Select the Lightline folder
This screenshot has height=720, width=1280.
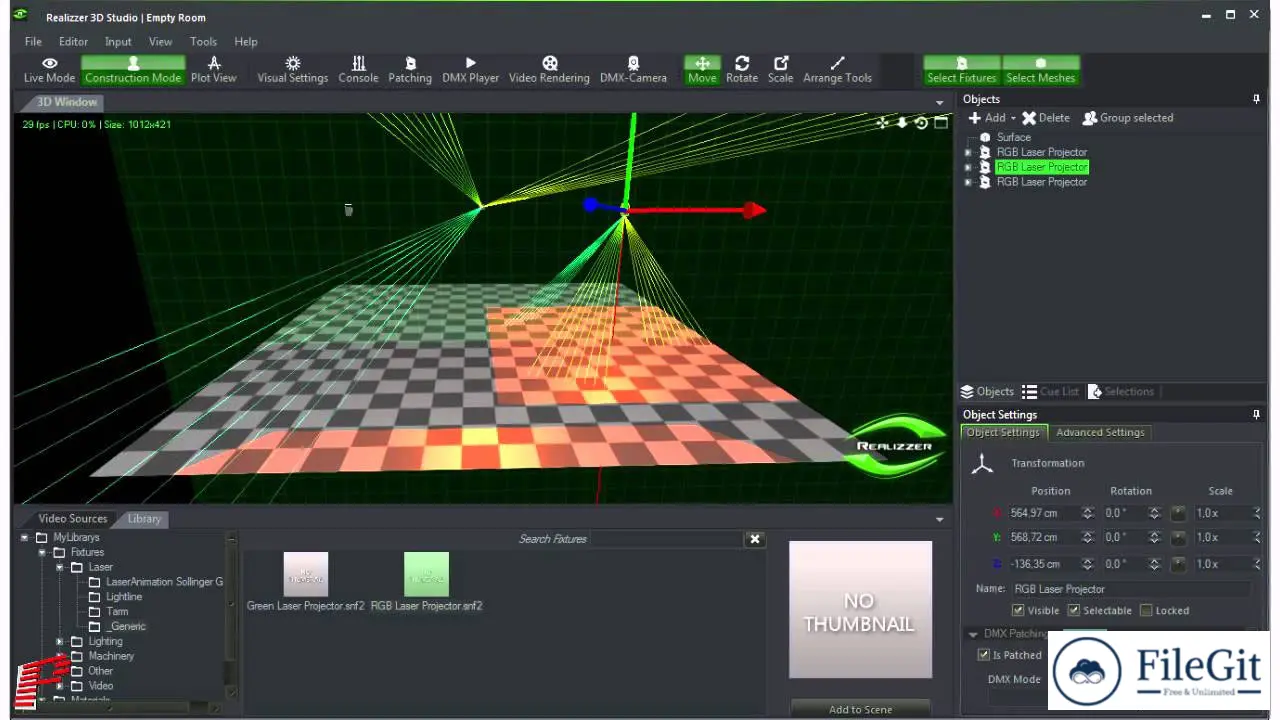point(124,597)
